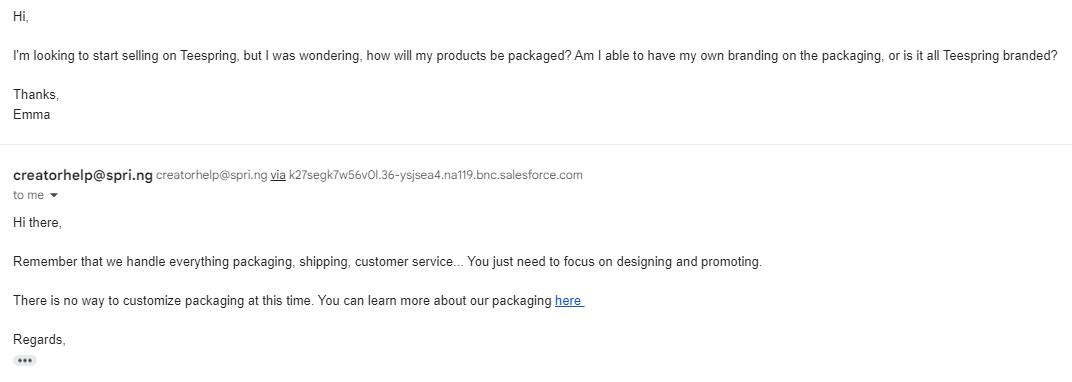This screenshot has width=1072, height=382.
Task: Click the sentence about selling on Teespring
Action: (x=535, y=56)
